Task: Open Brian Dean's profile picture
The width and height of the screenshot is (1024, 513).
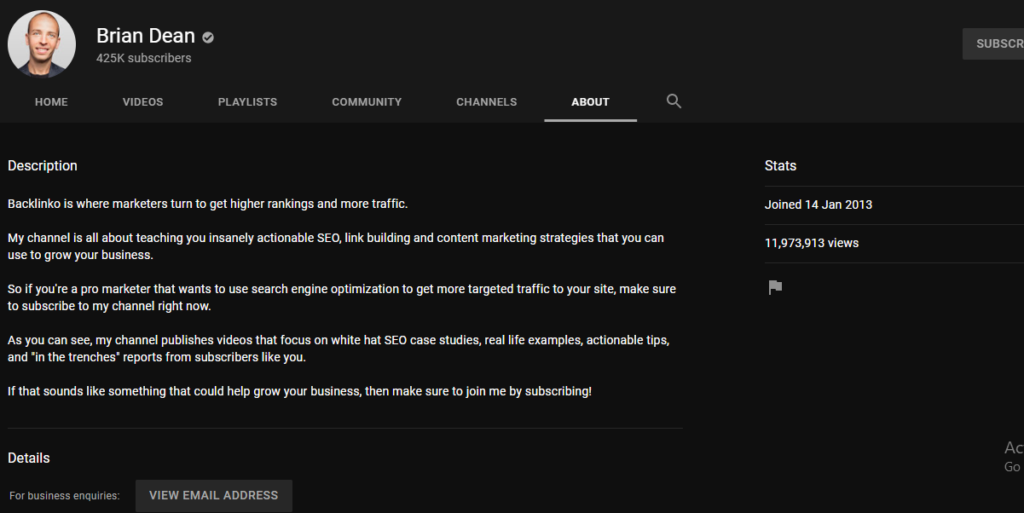Action: (x=42, y=44)
